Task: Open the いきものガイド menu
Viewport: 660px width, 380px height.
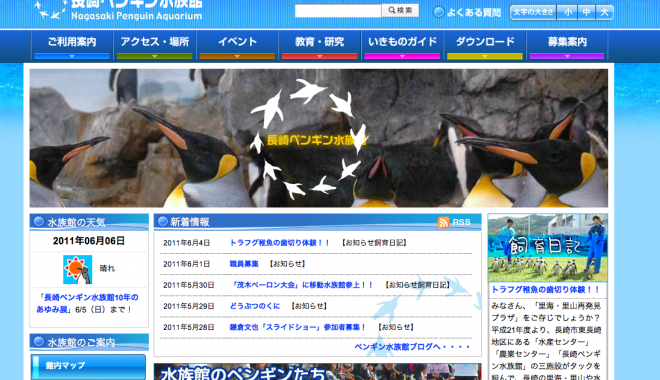Action: [402, 45]
